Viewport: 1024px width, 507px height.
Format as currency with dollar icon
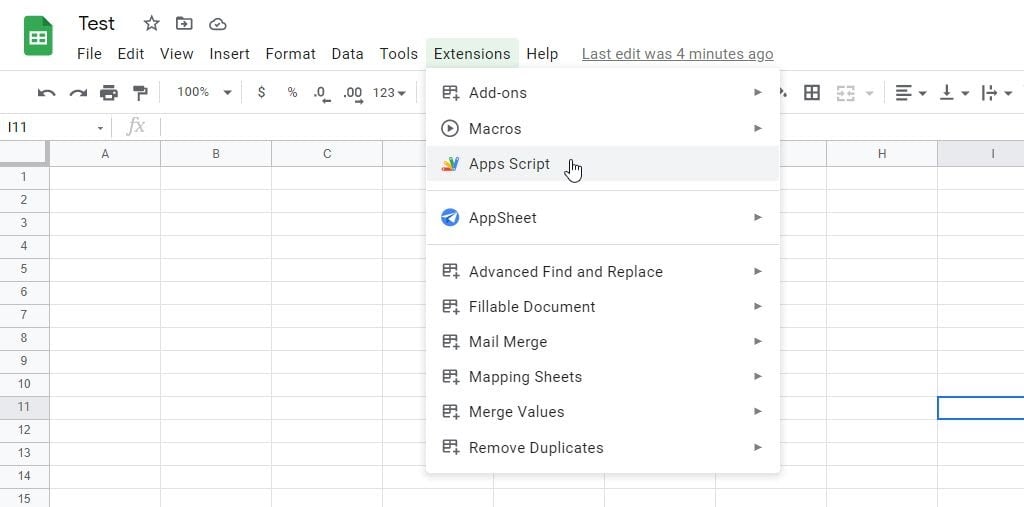pos(262,93)
